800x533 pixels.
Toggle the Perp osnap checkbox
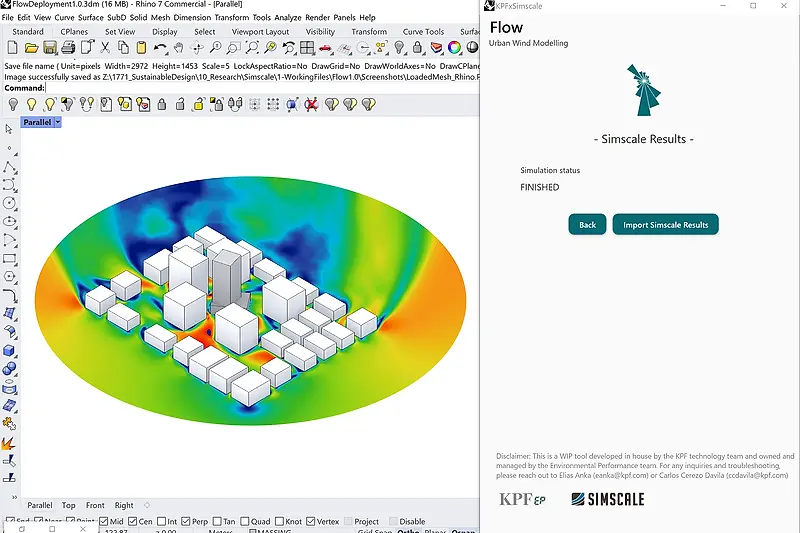tap(186, 521)
